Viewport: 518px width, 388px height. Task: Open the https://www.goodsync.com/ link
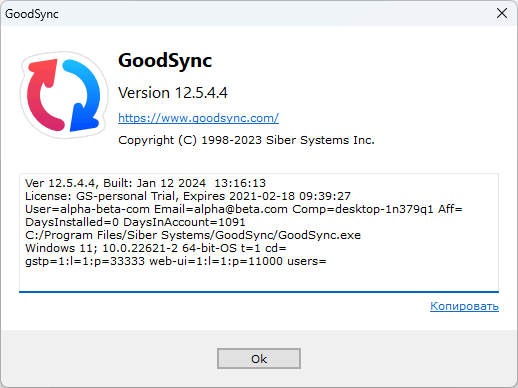pyautogui.click(x=198, y=118)
